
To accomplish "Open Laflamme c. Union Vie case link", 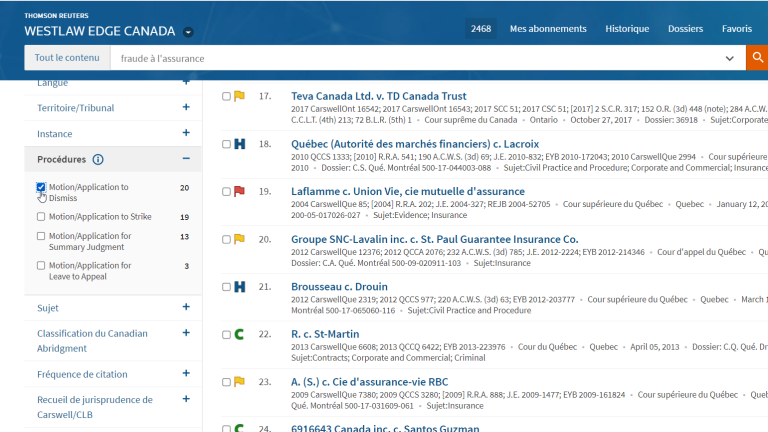I will point(408,192).
